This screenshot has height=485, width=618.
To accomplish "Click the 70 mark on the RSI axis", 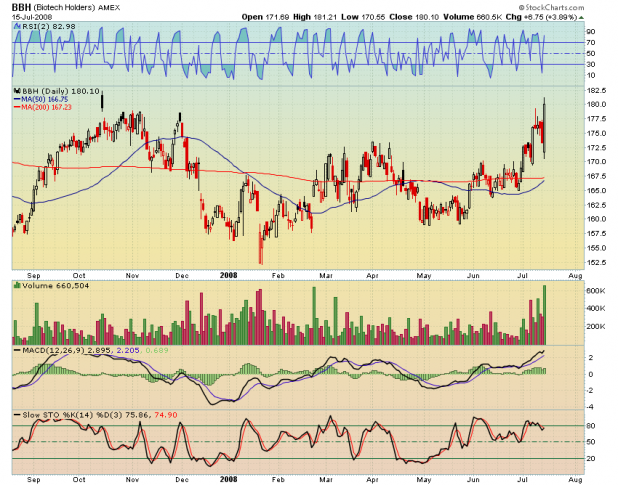I will (x=591, y=43).
